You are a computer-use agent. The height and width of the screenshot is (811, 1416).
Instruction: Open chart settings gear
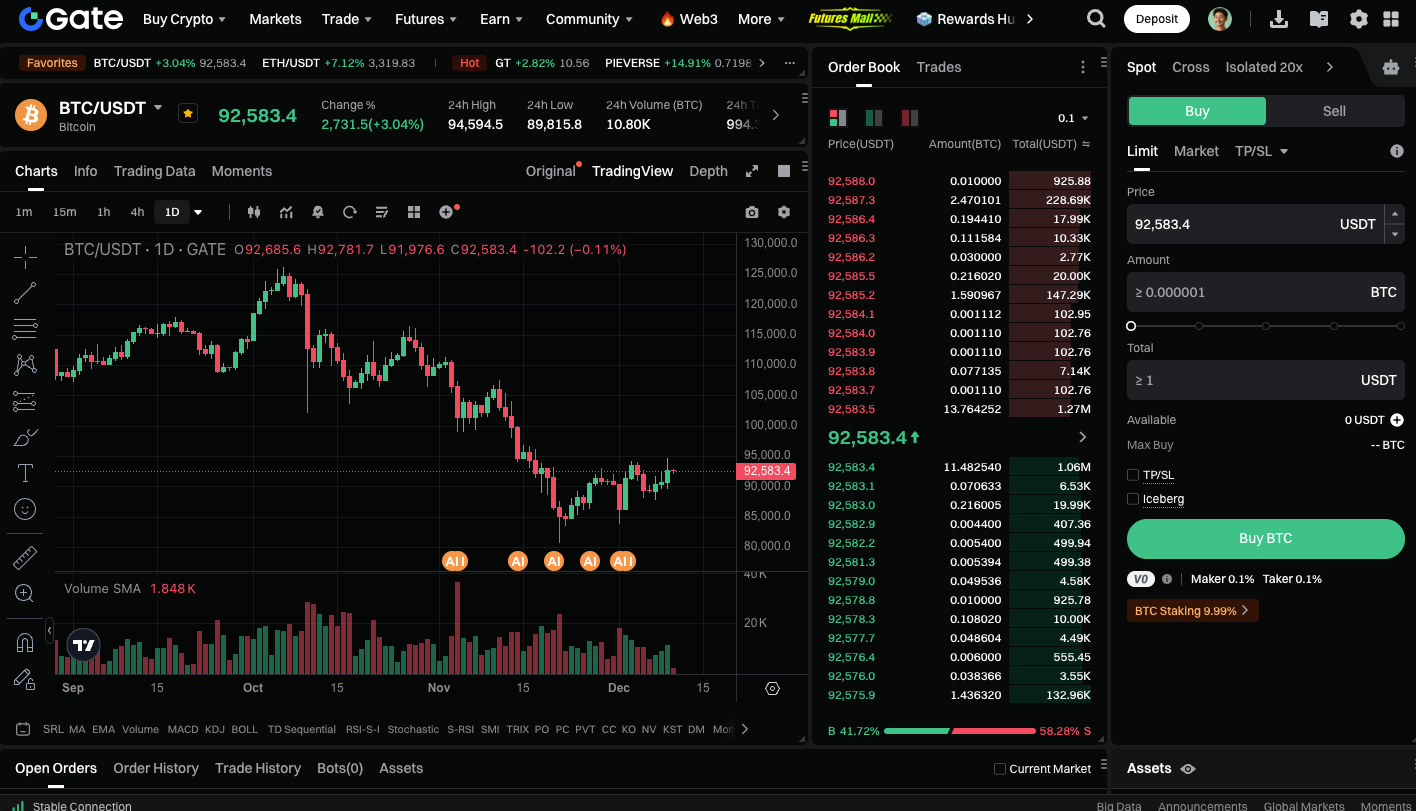tap(784, 212)
